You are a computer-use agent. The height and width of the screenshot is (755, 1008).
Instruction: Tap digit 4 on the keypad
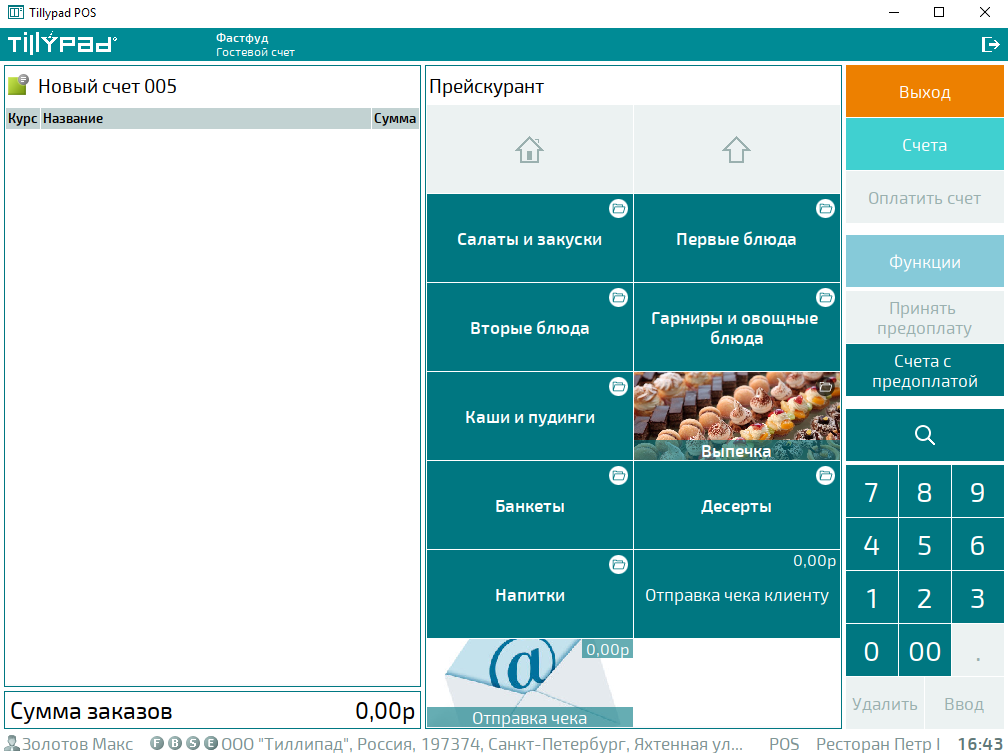(871, 545)
